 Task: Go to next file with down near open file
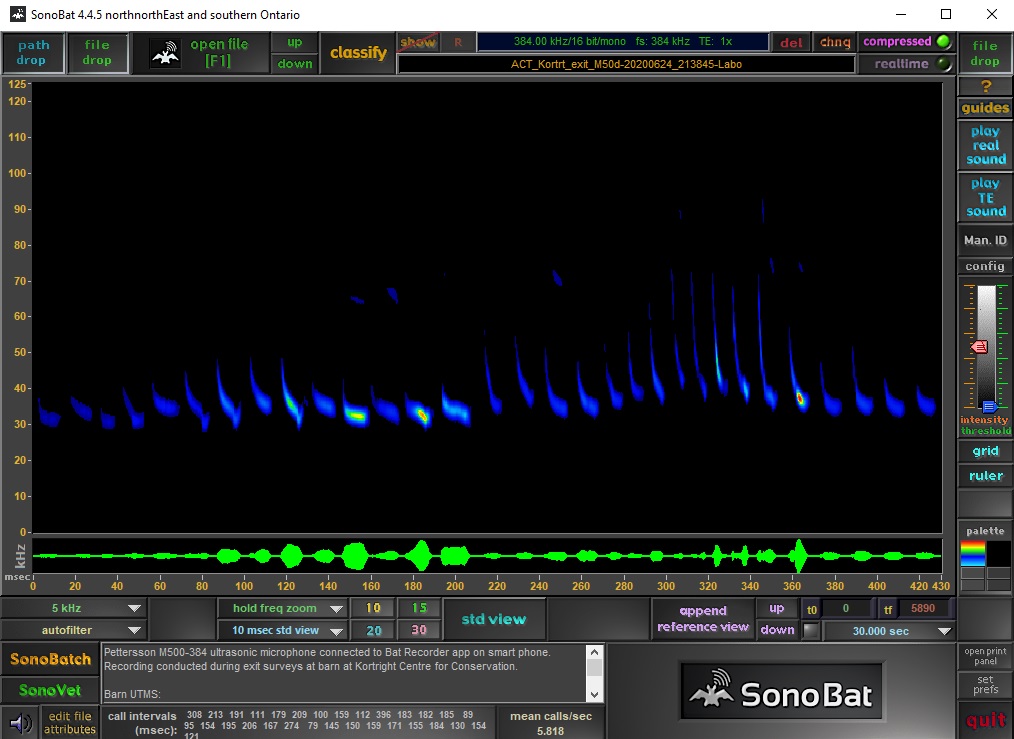coord(295,63)
